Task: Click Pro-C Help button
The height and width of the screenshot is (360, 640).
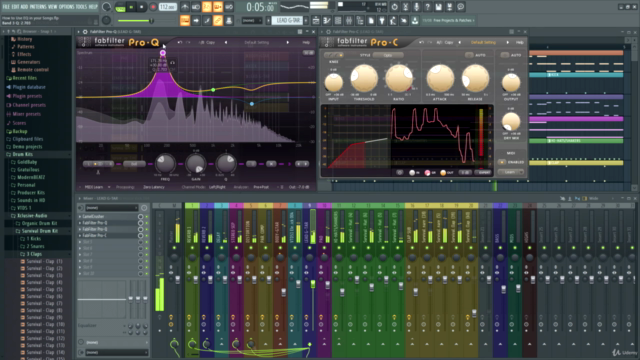Action: tap(519, 42)
